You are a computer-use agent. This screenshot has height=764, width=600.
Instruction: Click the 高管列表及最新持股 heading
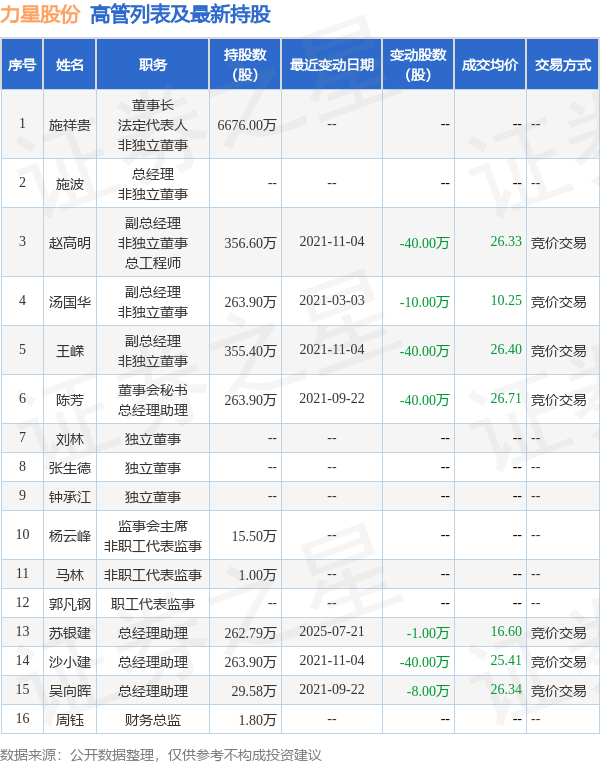tap(180, 15)
